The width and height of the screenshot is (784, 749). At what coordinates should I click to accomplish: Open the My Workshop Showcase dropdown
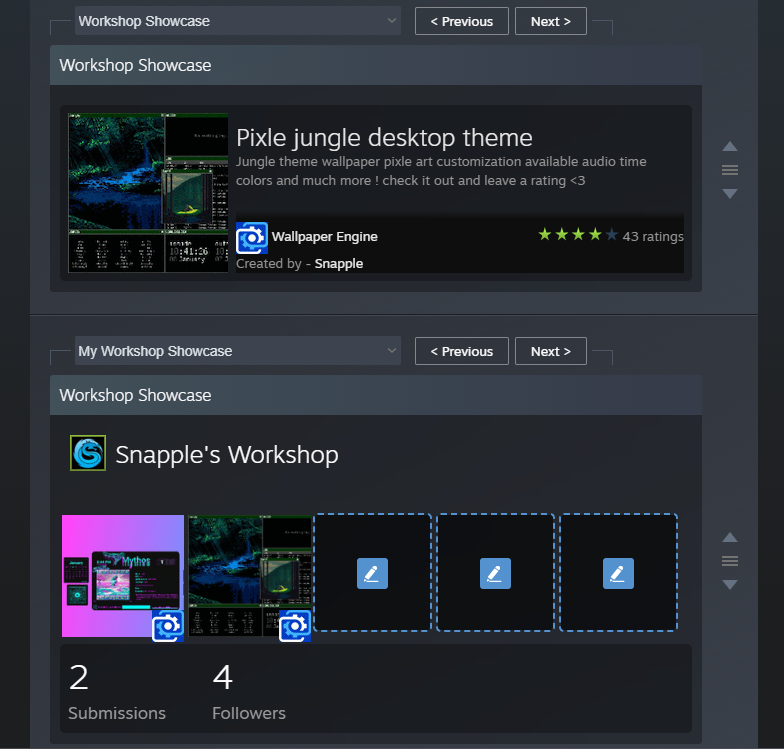click(x=238, y=351)
